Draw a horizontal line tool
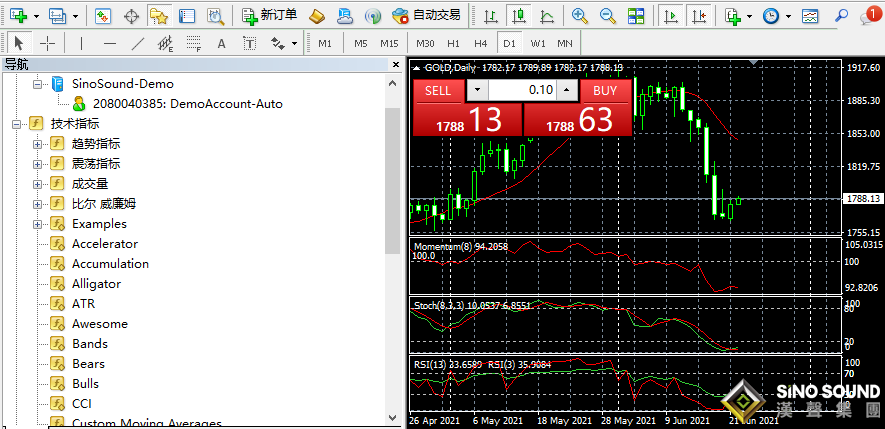The image size is (885, 429). pos(110,43)
